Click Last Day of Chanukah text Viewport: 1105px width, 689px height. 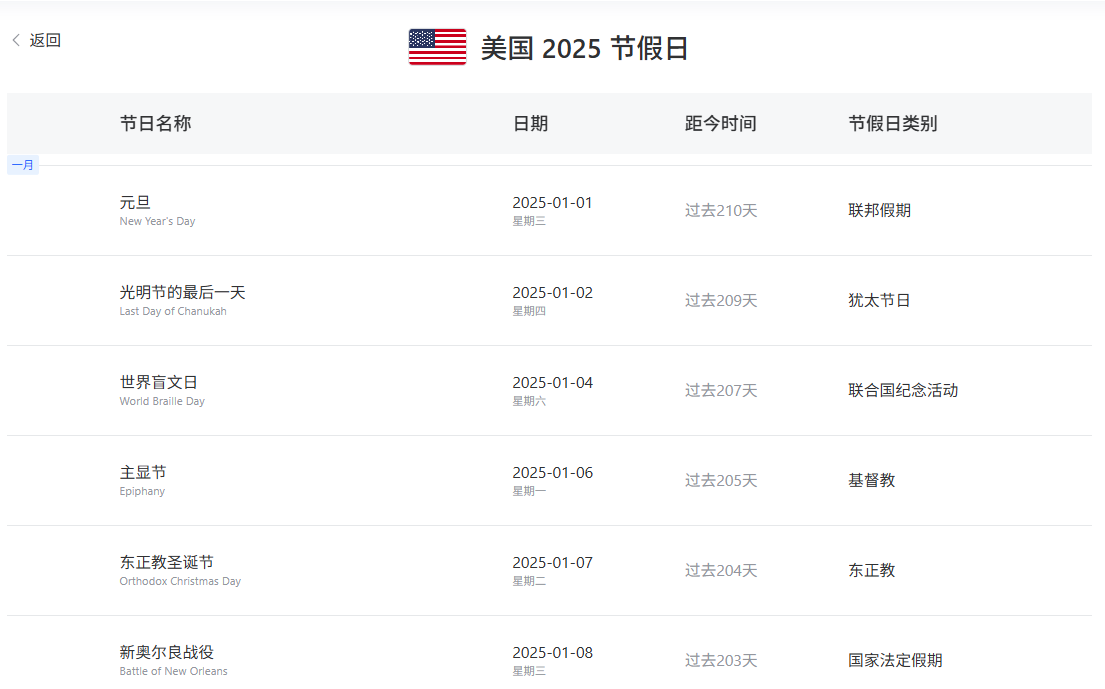[x=173, y=311]
